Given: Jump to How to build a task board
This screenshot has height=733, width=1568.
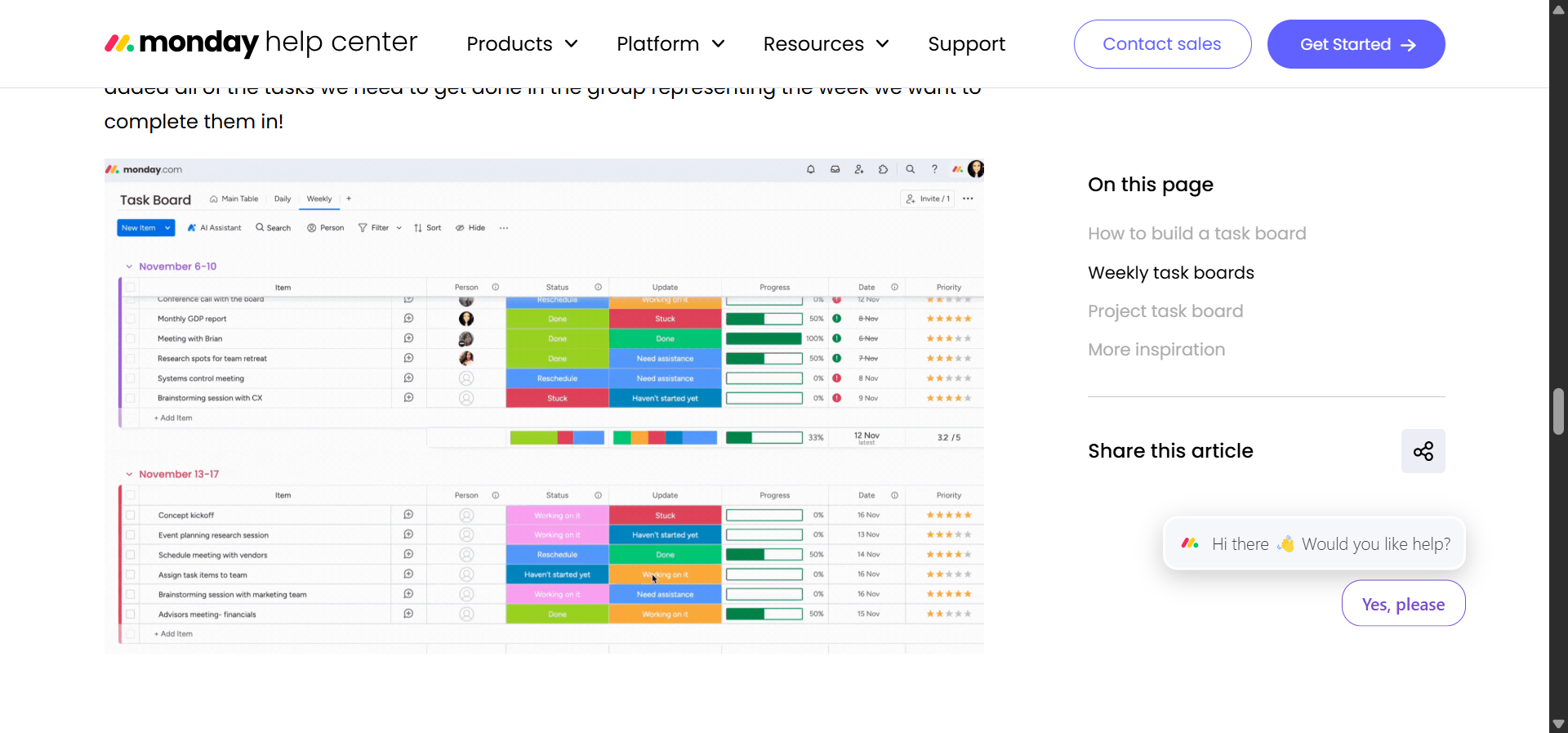Looking at the screenshot, I should tap(1196, 234).
